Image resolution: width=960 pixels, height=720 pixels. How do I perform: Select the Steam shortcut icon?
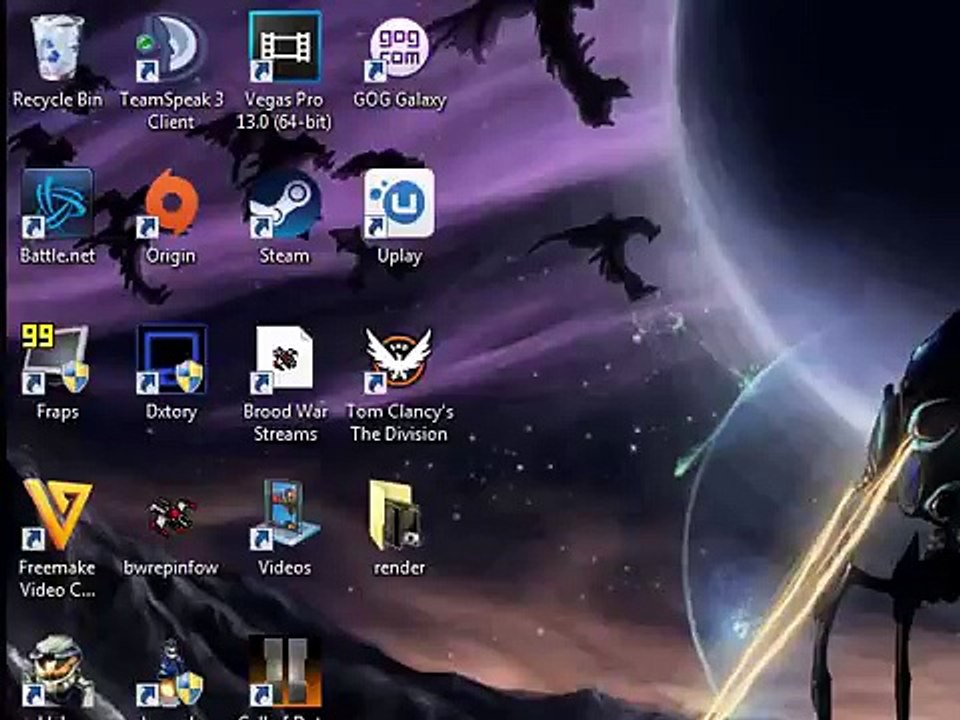[x=285, y=204]
